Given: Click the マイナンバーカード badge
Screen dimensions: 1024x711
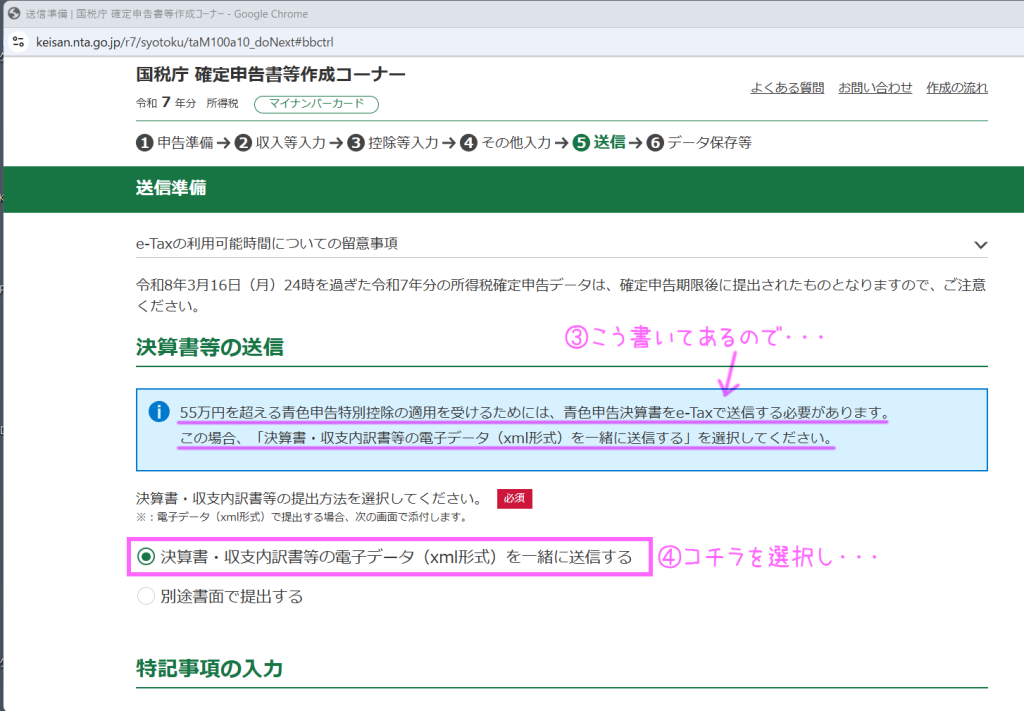Looking at the screenshot, I should point(316,104).
